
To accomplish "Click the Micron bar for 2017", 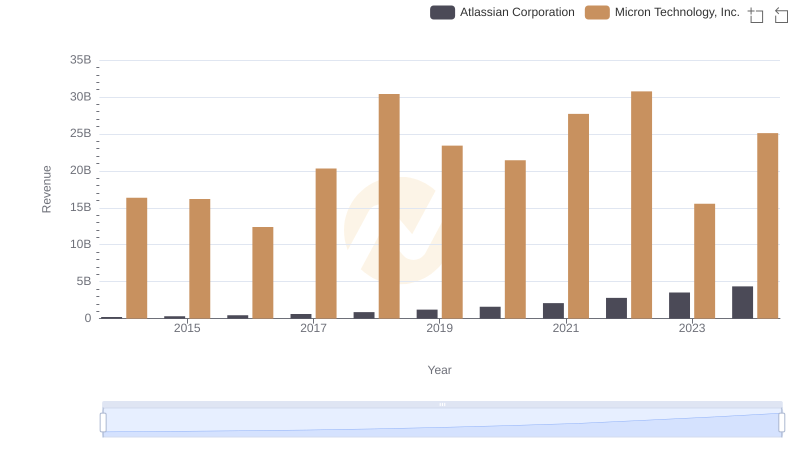I will pyautogui.click(x=326, y=243).
